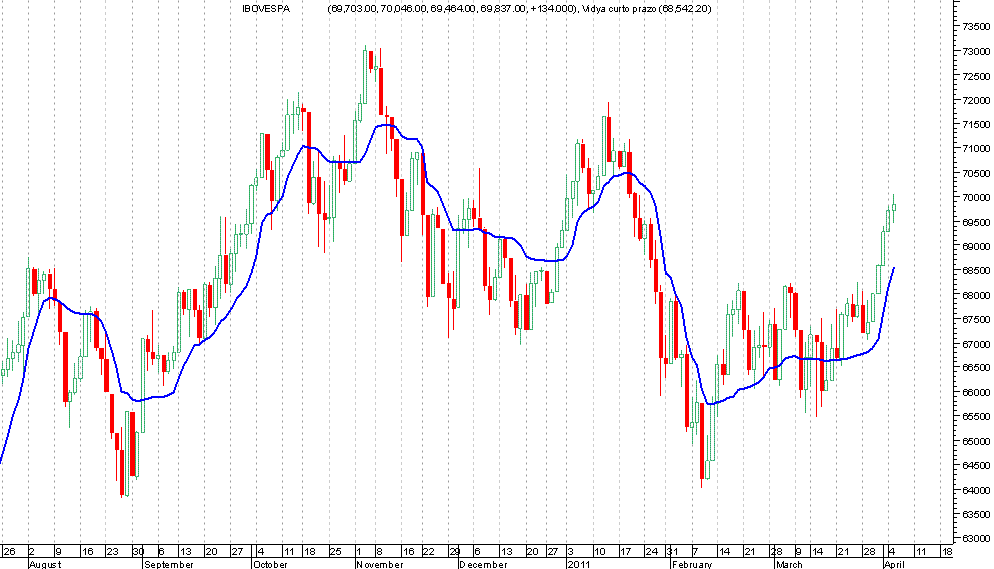Select the 68500 price axis label
994x569 pixels.
click(x=970, y=271)
